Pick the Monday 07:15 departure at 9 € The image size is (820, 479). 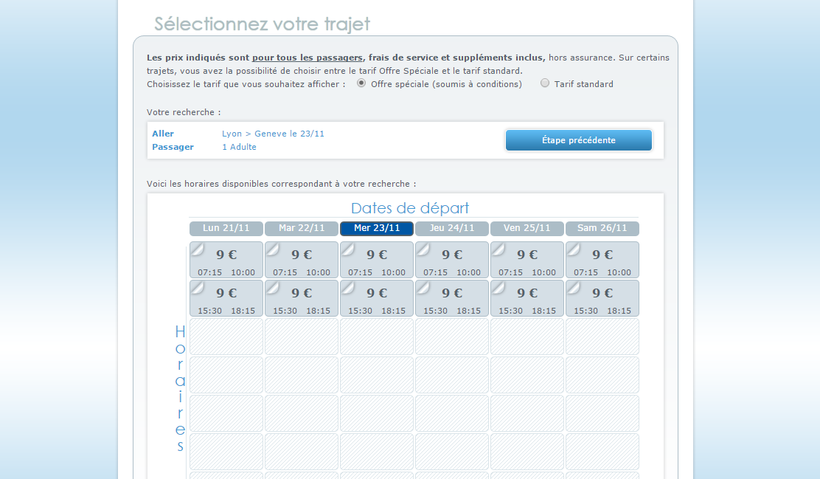[226, 260]
